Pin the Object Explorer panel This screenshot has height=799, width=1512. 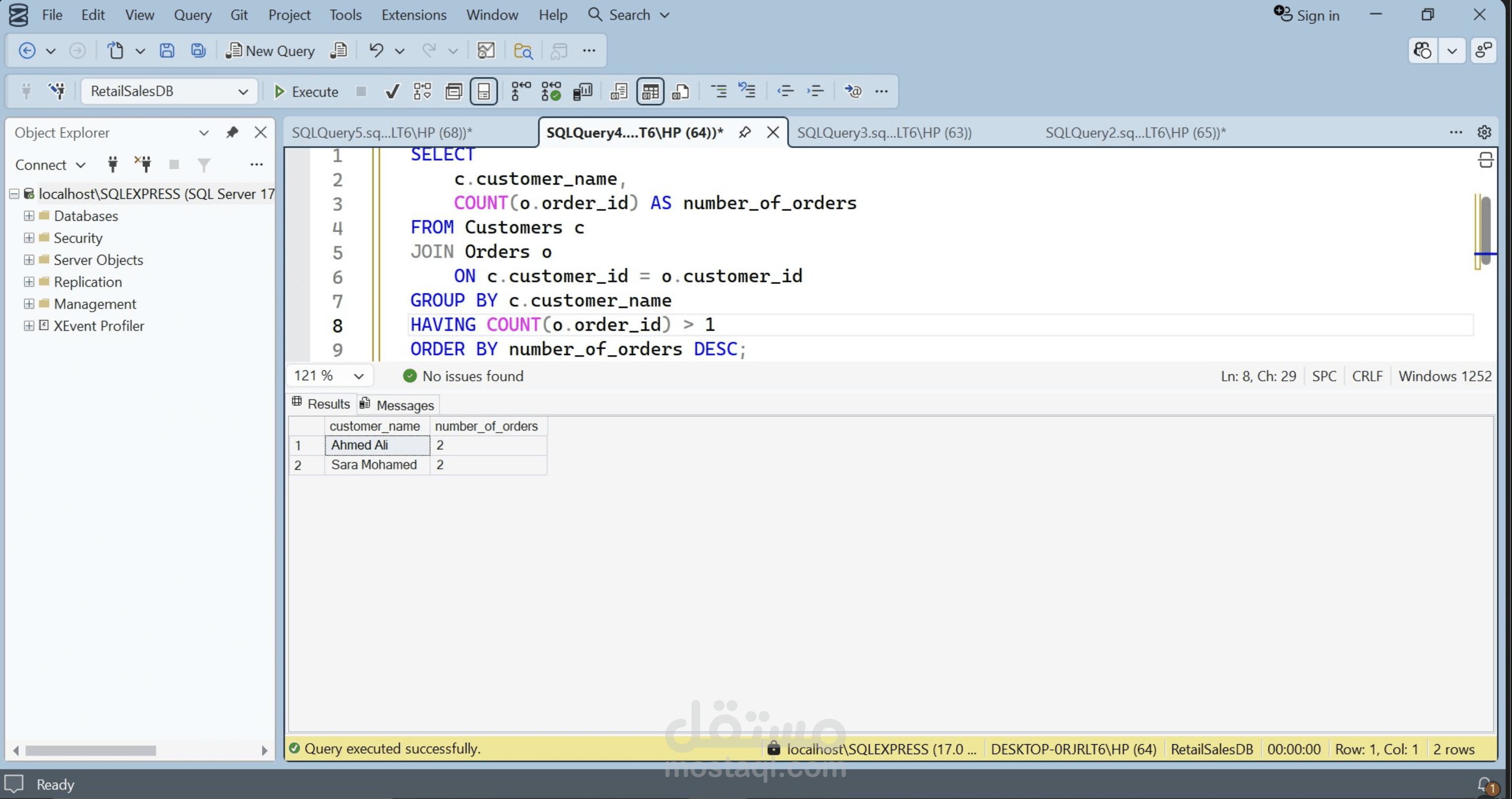coord(232,132)
